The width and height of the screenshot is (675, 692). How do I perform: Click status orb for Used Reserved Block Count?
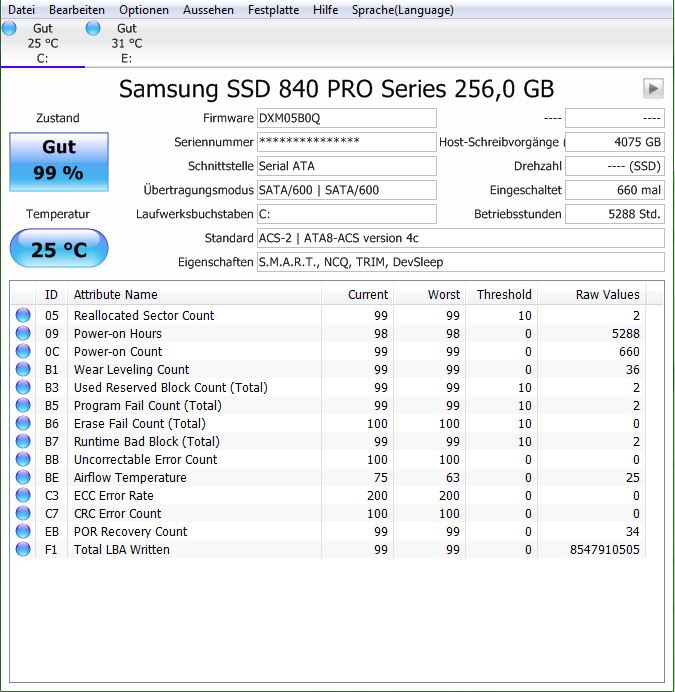[x=23, y=387]
